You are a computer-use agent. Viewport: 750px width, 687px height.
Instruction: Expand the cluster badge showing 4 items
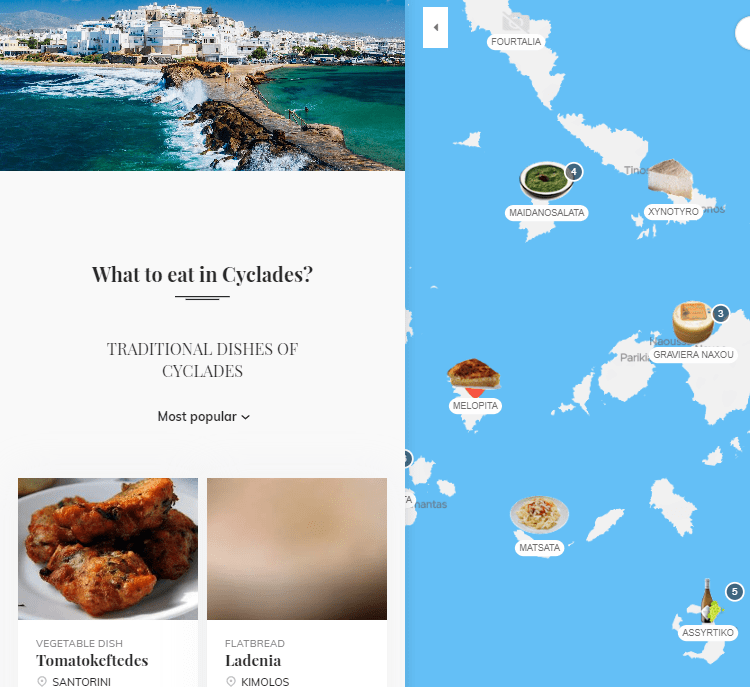coord(574,171)
